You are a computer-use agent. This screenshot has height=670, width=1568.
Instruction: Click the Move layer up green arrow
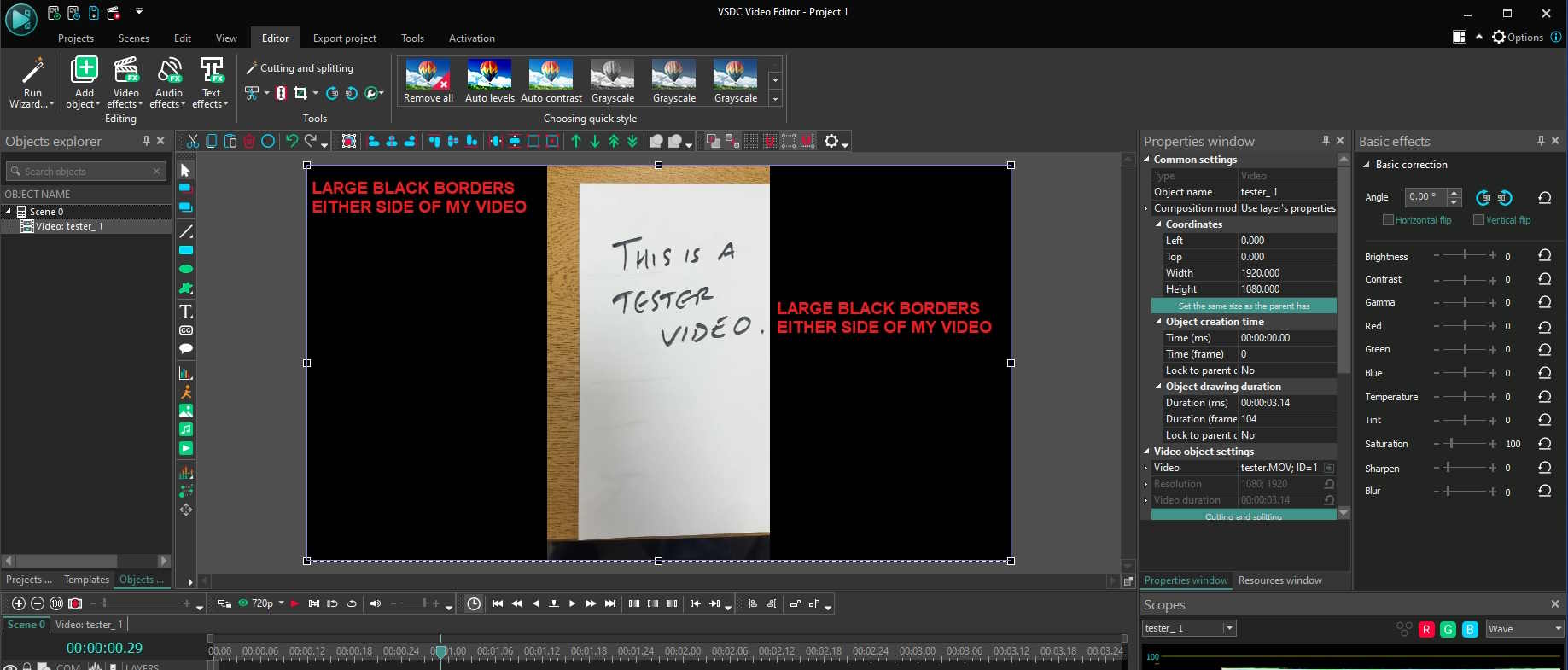(x=576, y=142)
